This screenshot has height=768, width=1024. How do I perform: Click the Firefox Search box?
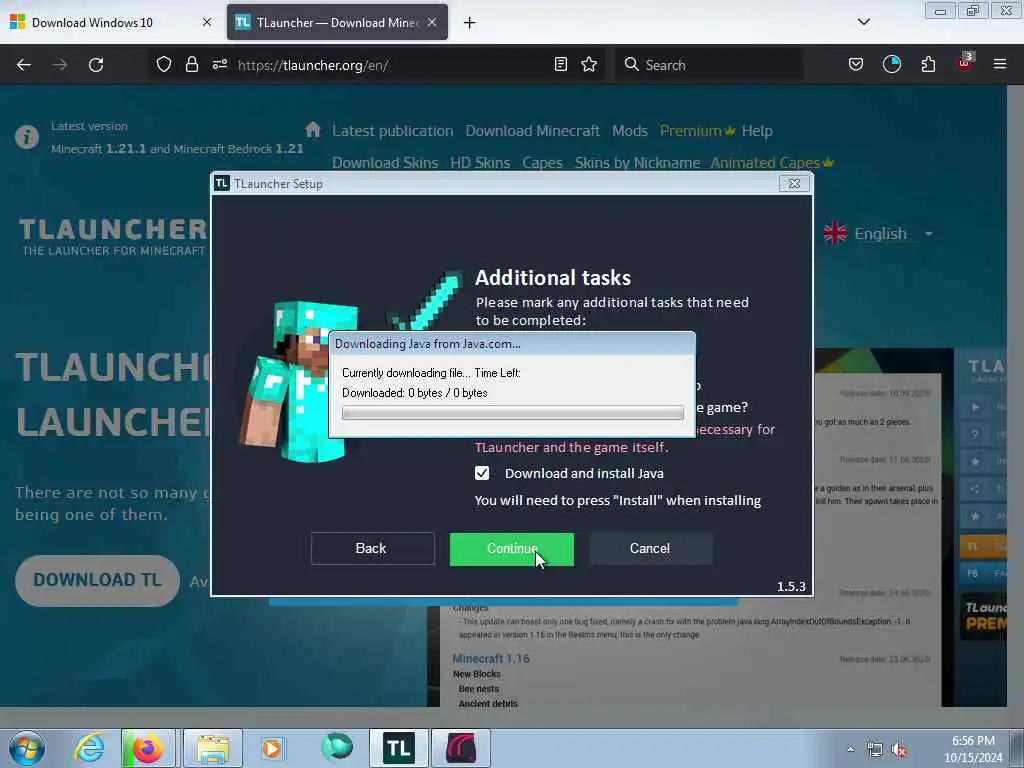click(709, 65)
